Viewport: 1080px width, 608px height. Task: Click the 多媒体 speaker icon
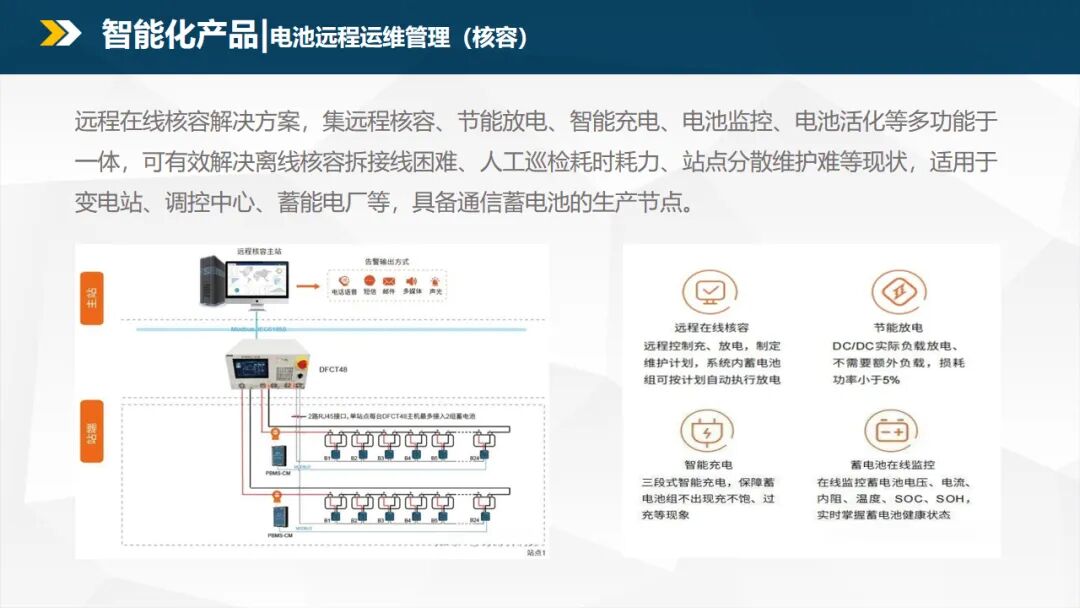pos(411,282)
